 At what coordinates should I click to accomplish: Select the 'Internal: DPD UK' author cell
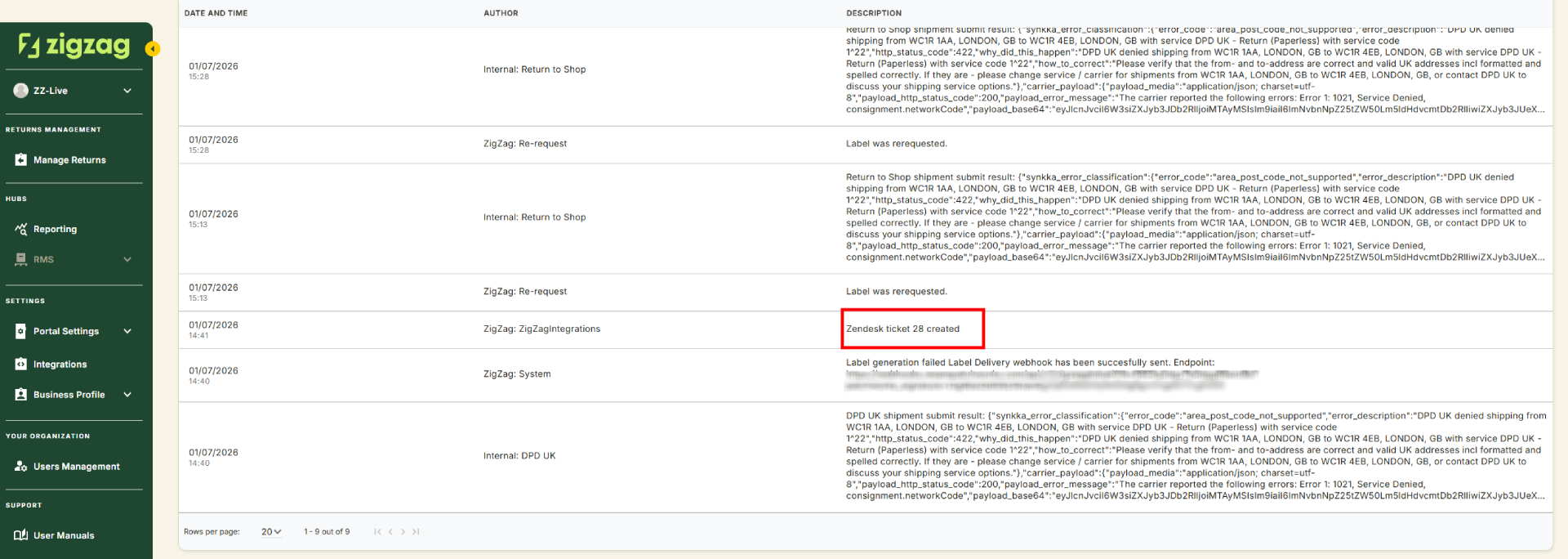click(x=519, y=455)
